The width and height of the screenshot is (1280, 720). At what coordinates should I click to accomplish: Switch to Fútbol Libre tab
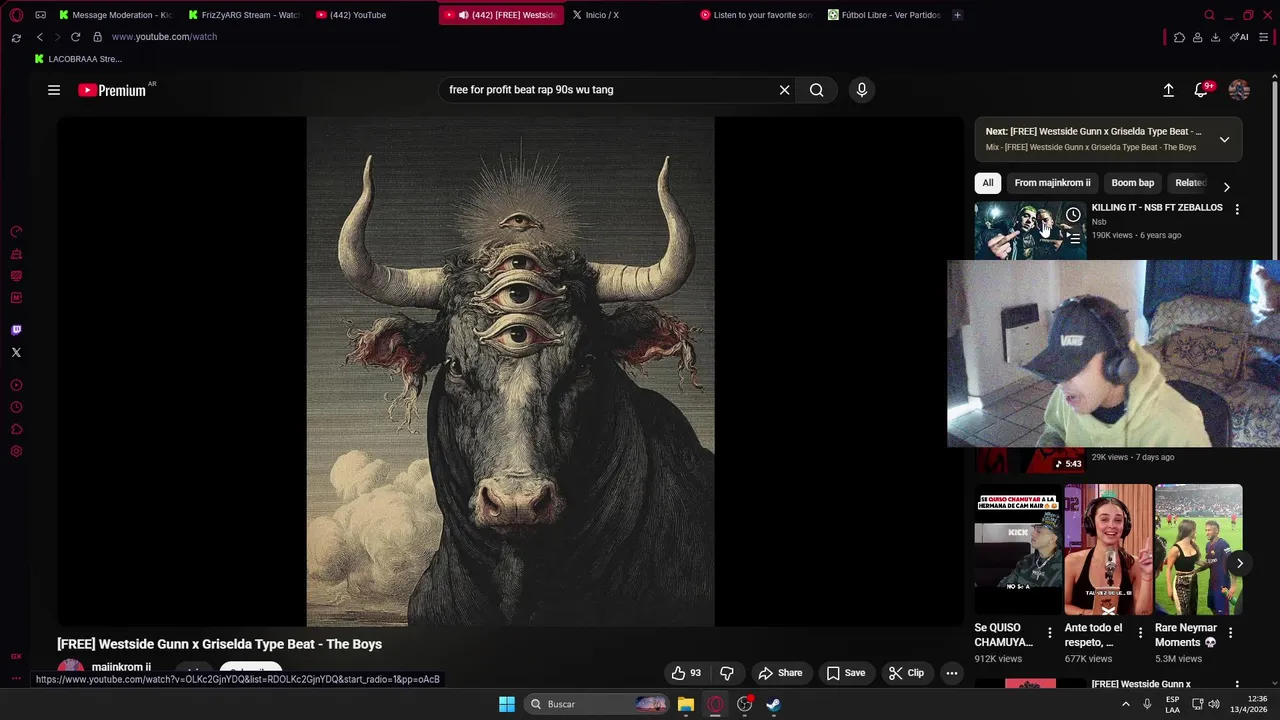[883, 15]
